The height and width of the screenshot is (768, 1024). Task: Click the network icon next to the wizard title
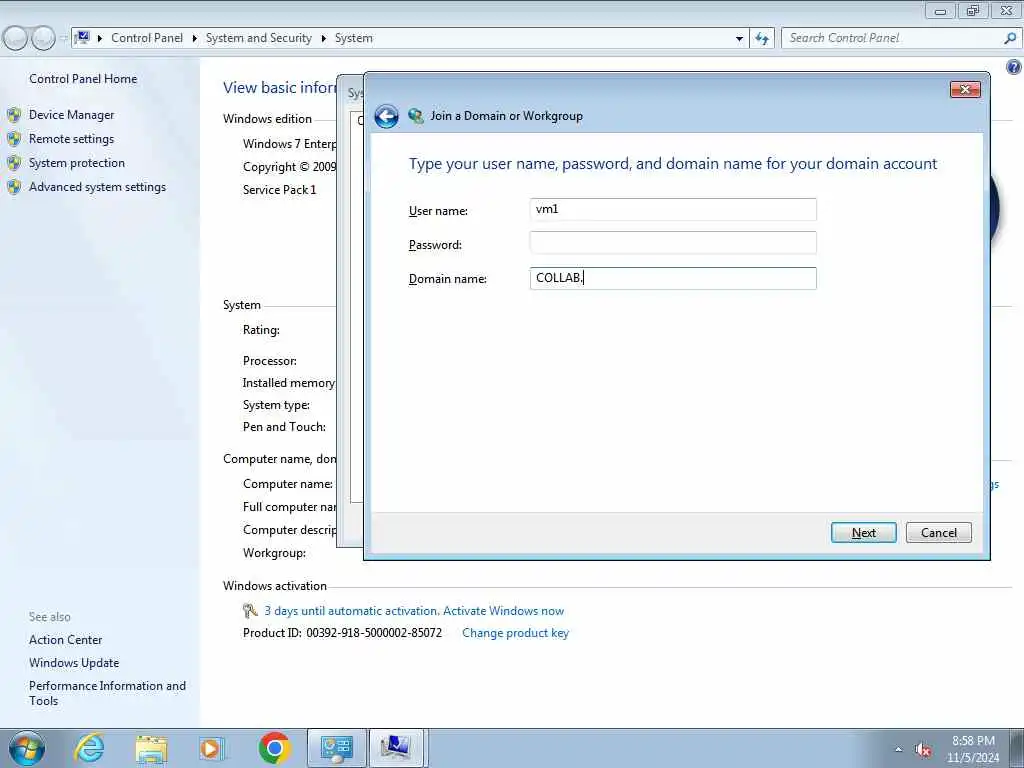click(415, 116)
